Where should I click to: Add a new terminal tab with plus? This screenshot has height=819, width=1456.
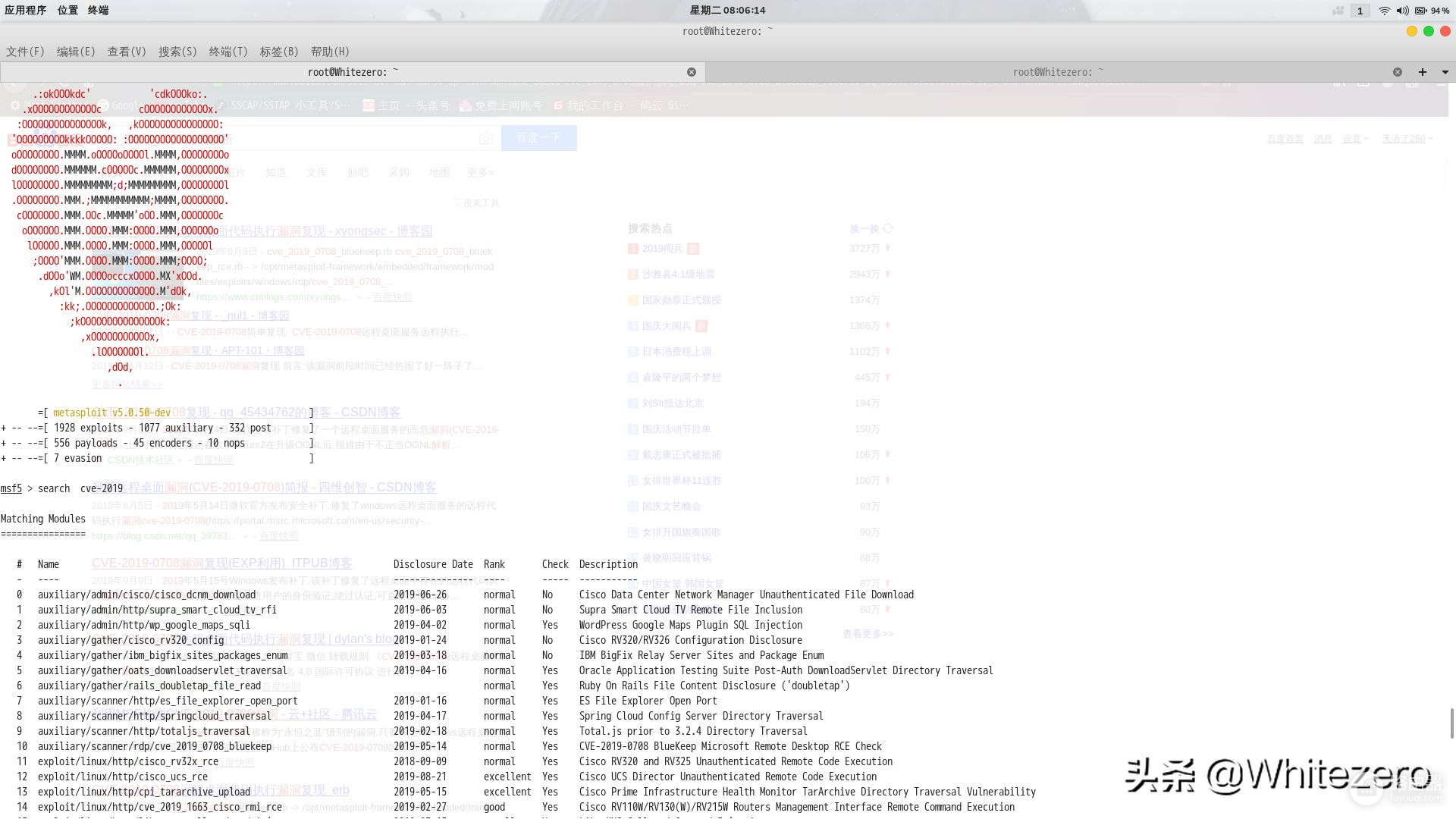pos(1423,72)
